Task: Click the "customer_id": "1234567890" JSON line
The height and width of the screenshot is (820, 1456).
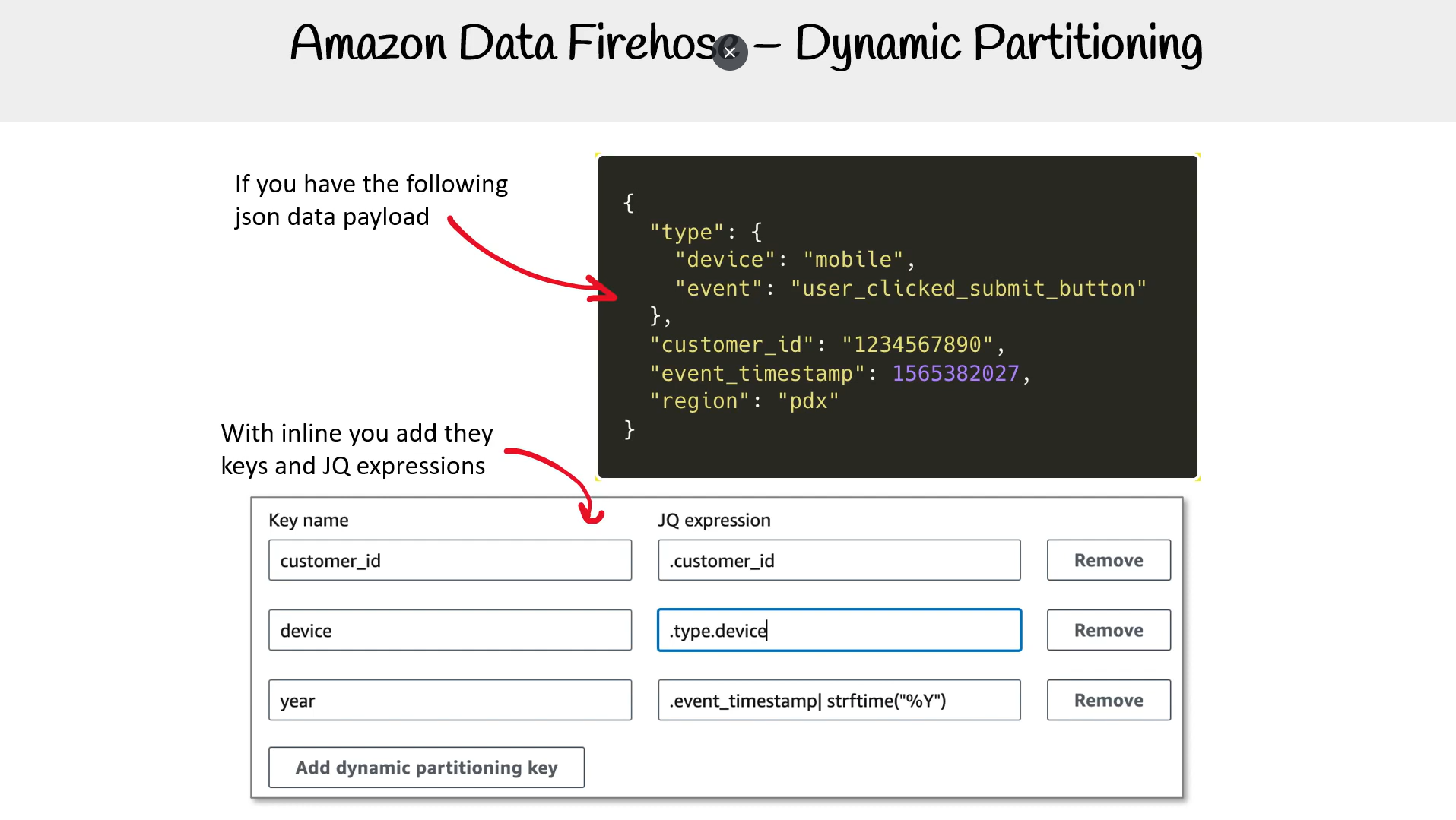Action: pos(827,345)
